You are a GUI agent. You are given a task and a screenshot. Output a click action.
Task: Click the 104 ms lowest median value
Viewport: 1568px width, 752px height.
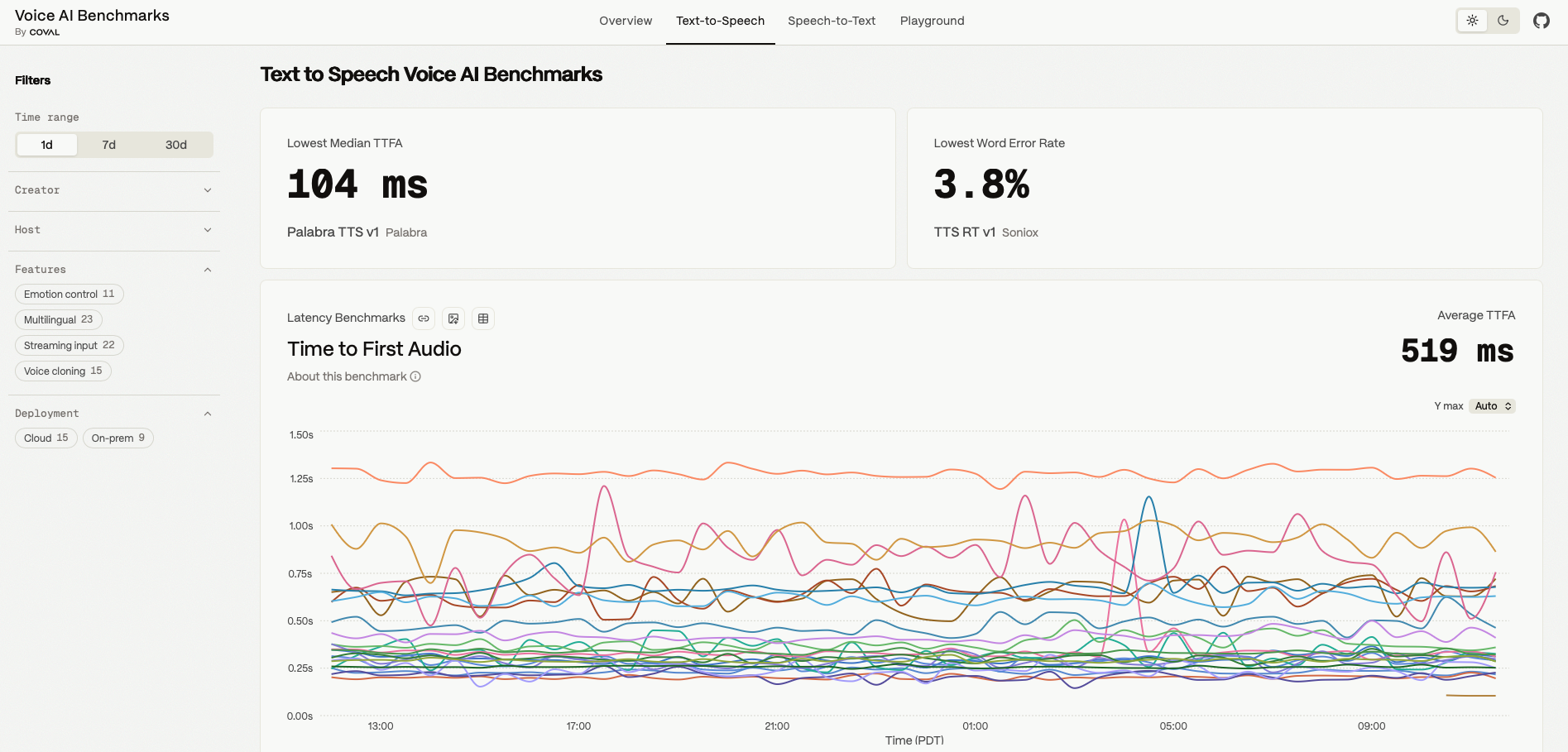357,184
